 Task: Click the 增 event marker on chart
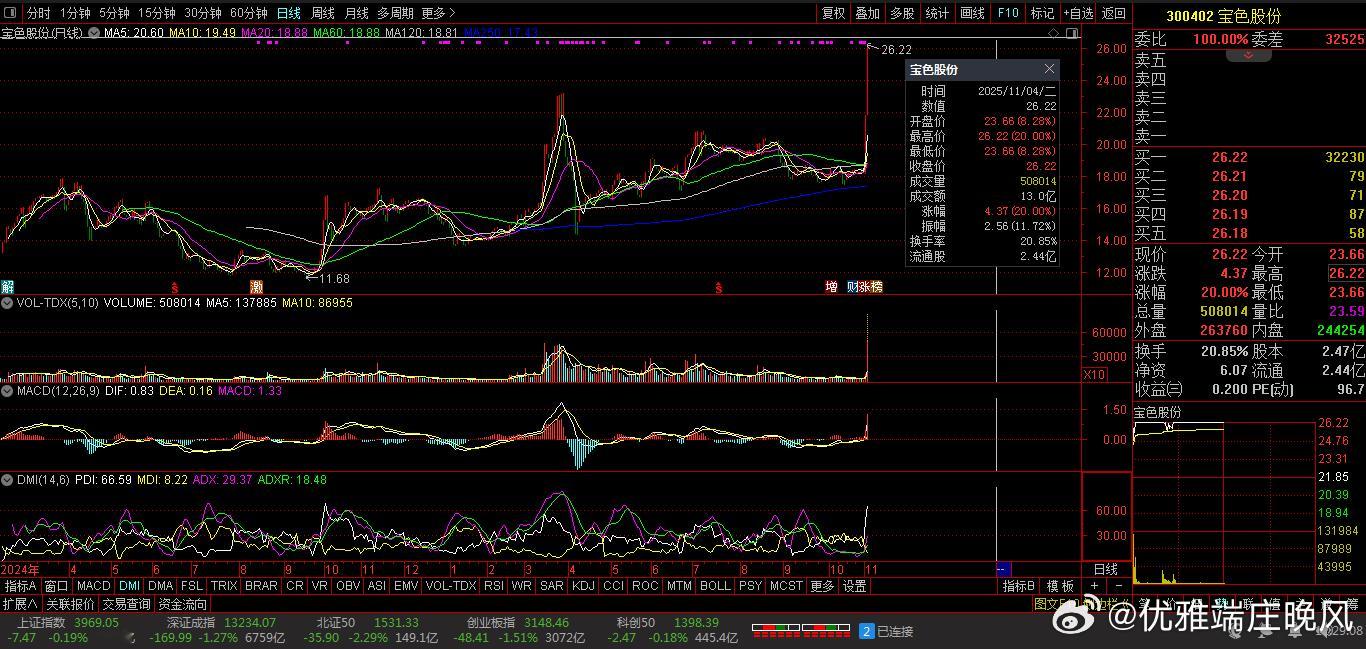pyautogui.click(x=831, y=287)
